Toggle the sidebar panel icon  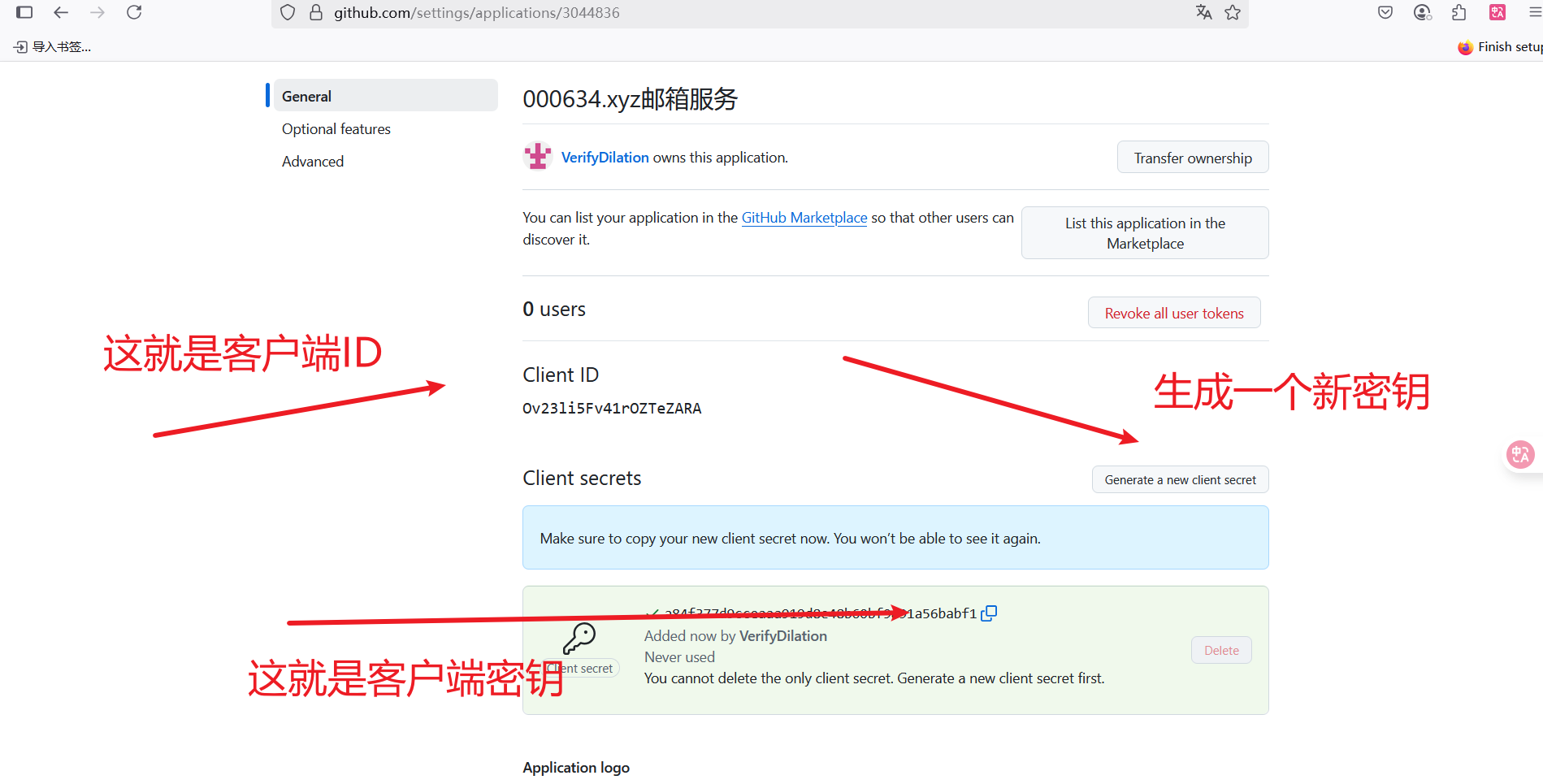pos(24,12)
